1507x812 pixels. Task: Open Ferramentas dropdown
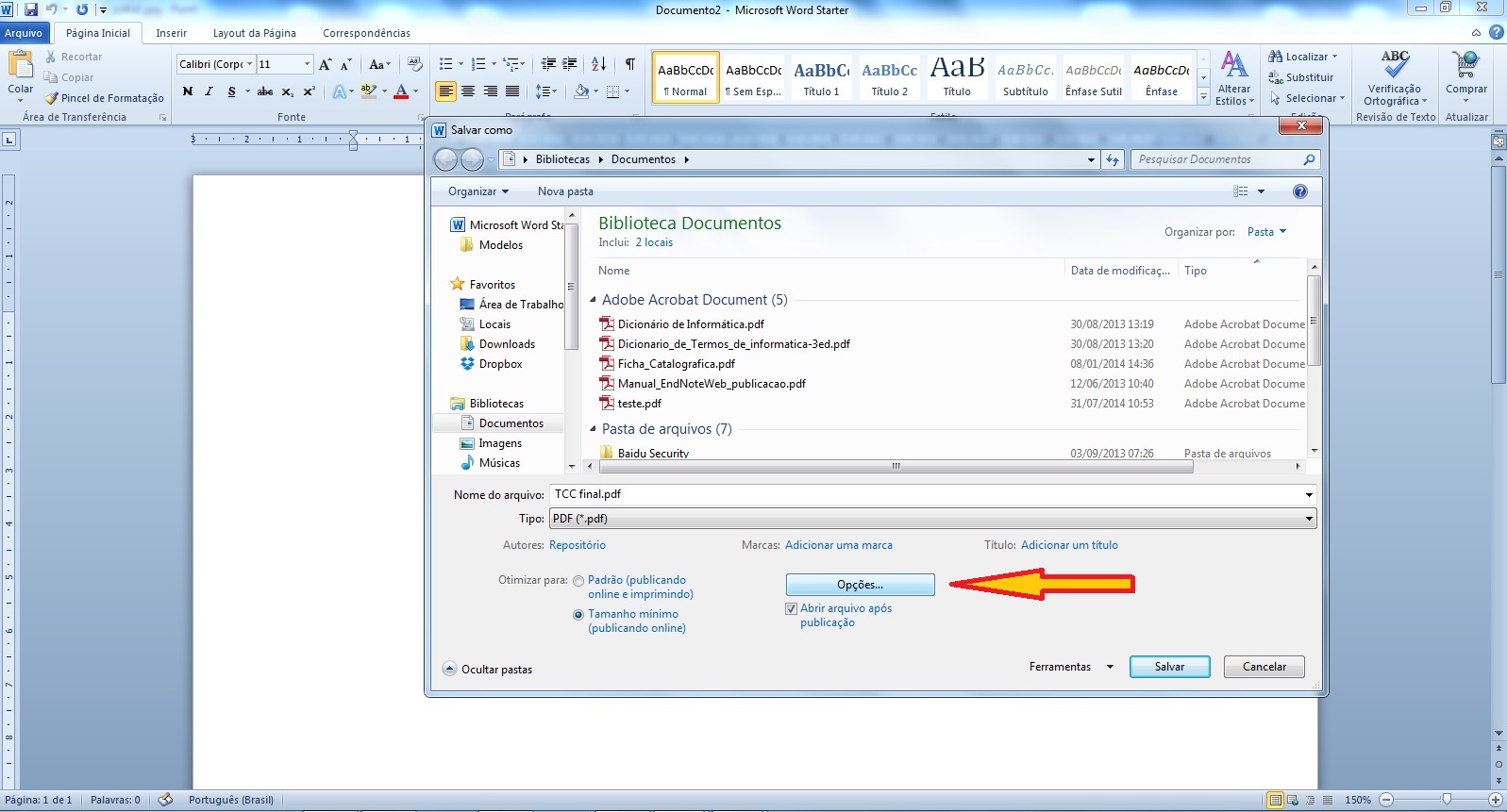1071,667
